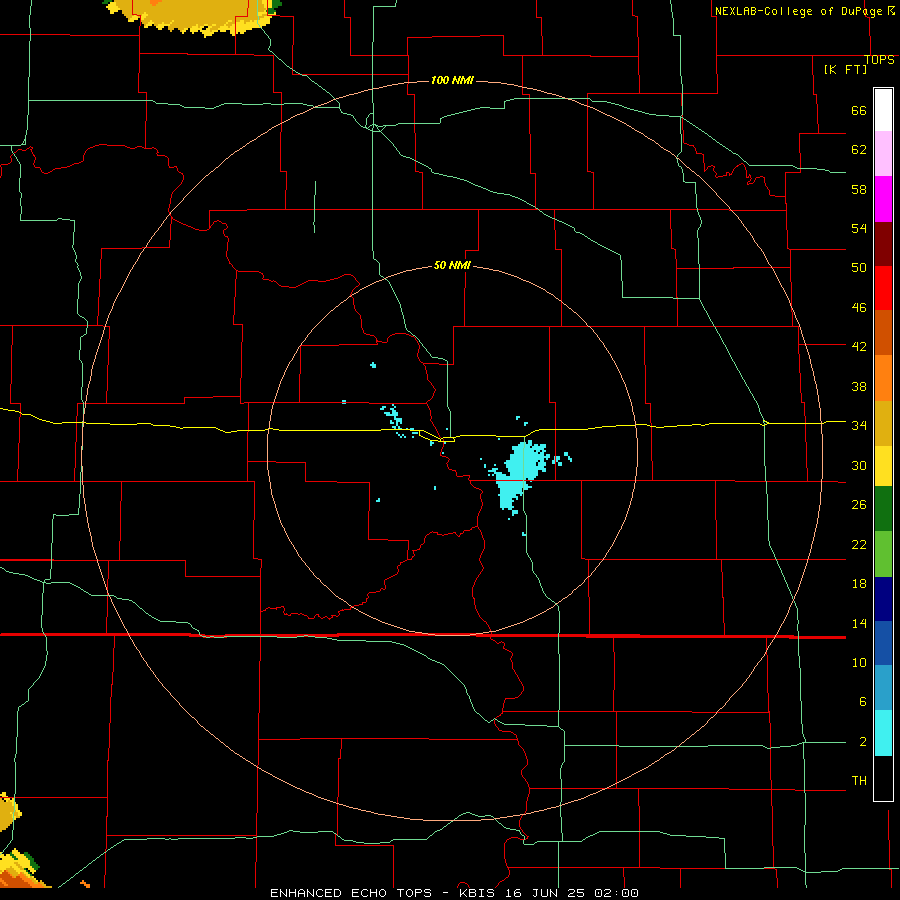The height and width of the screenshot is (900, 900).
Task: Click the 22 legend value
Action: coord(859,544)
